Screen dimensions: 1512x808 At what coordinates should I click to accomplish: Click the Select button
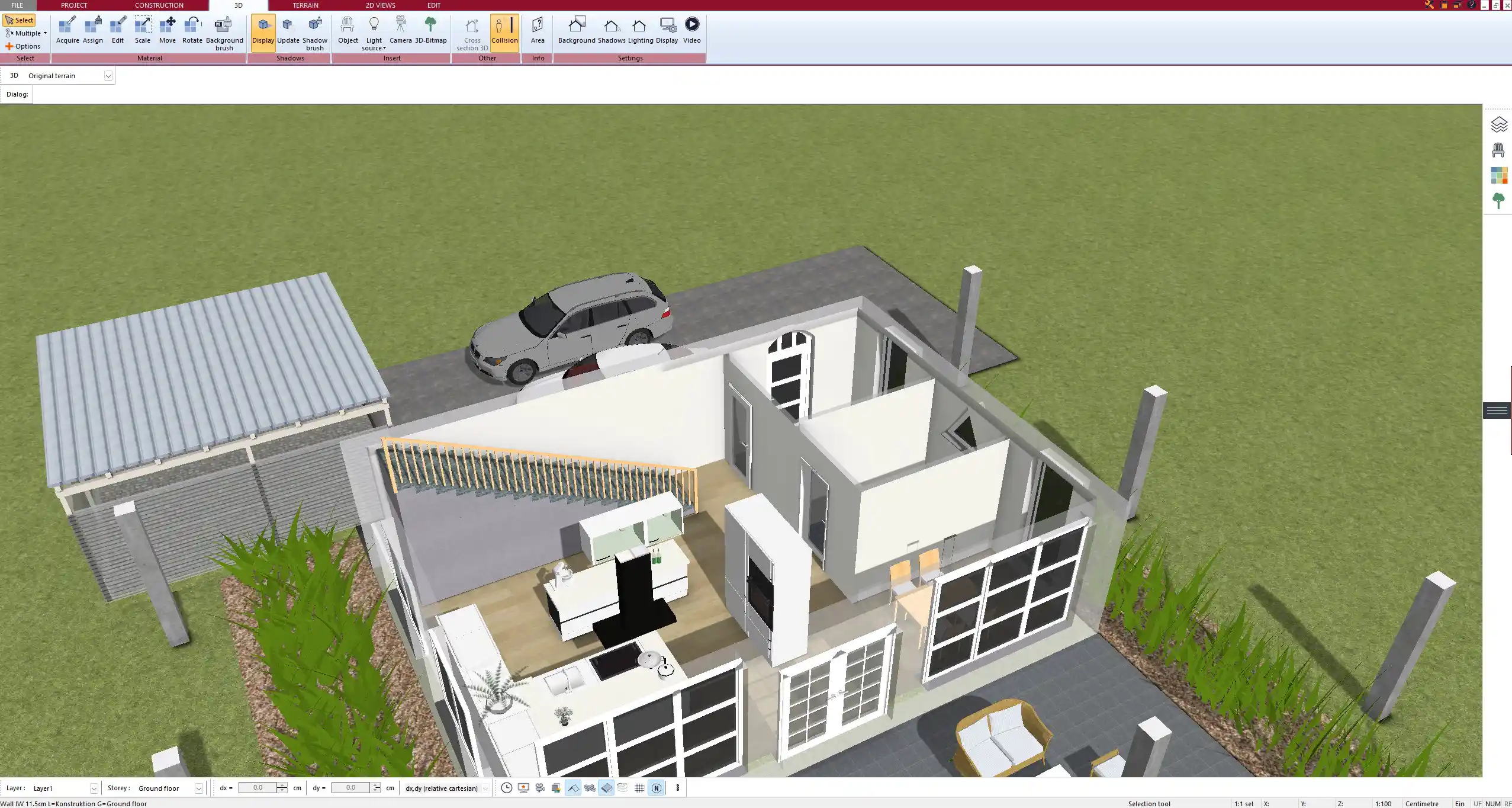coord(20,20)
